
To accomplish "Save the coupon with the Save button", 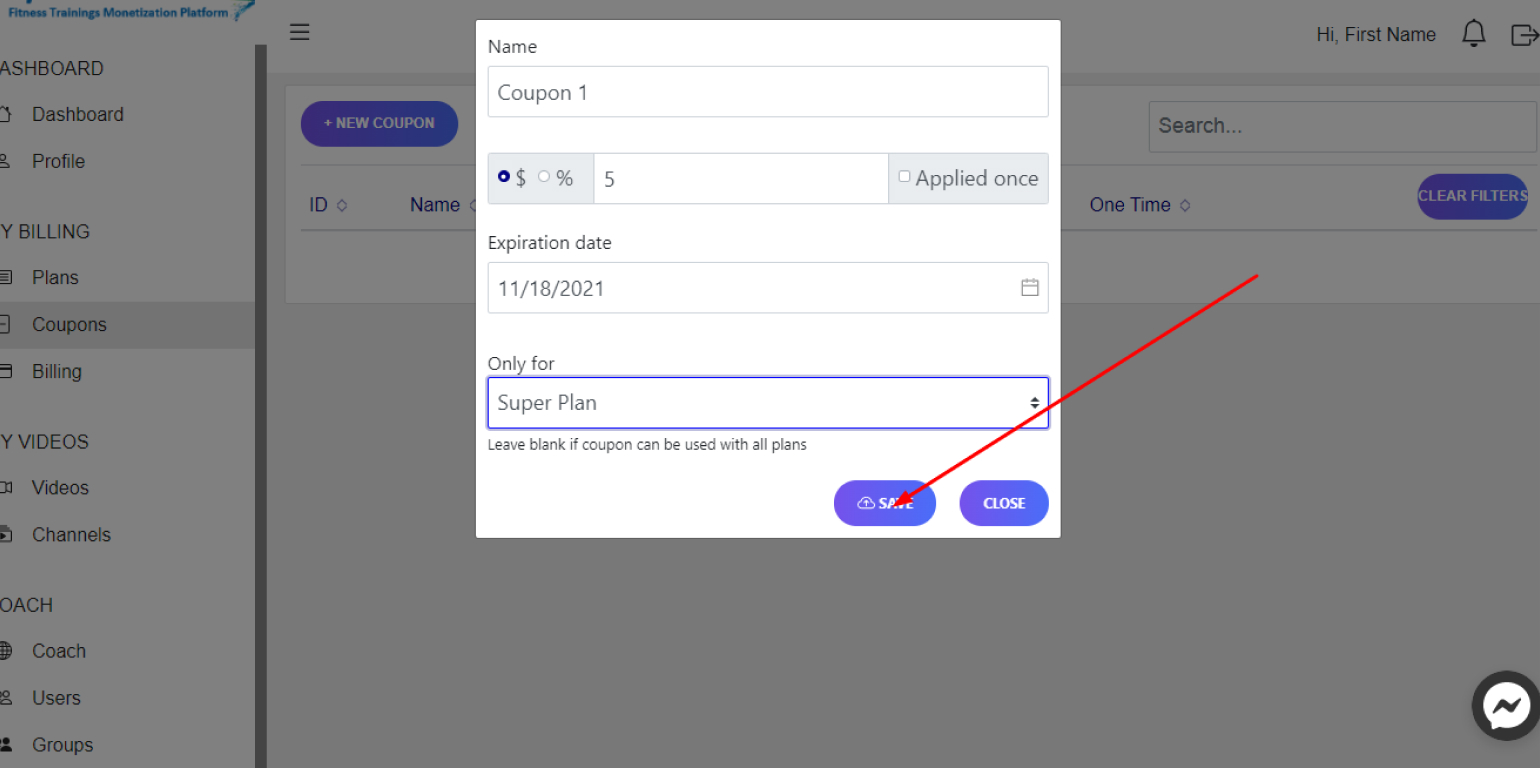I will (885, 503).
